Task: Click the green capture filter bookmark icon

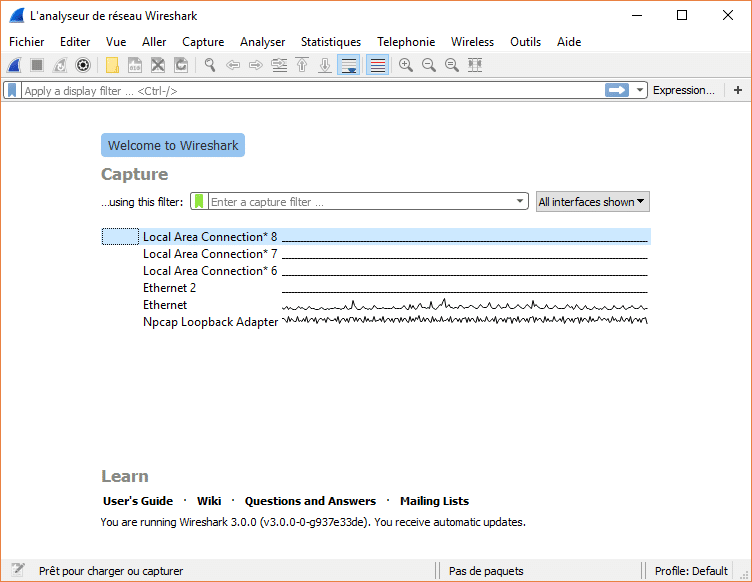Action: tap(199, 201)
